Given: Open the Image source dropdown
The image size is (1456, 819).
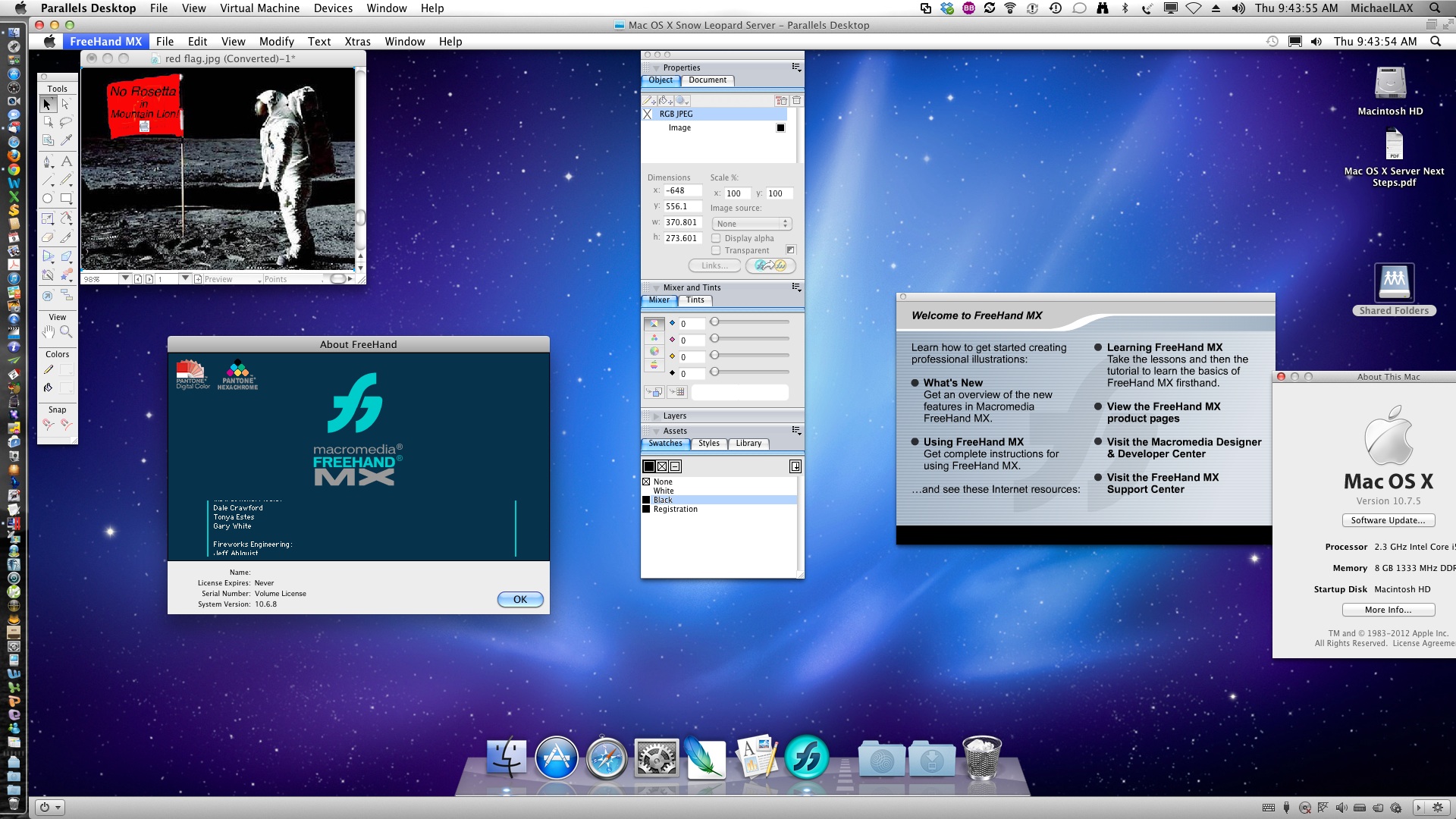Looking at the screenshot, I should 752,224.
